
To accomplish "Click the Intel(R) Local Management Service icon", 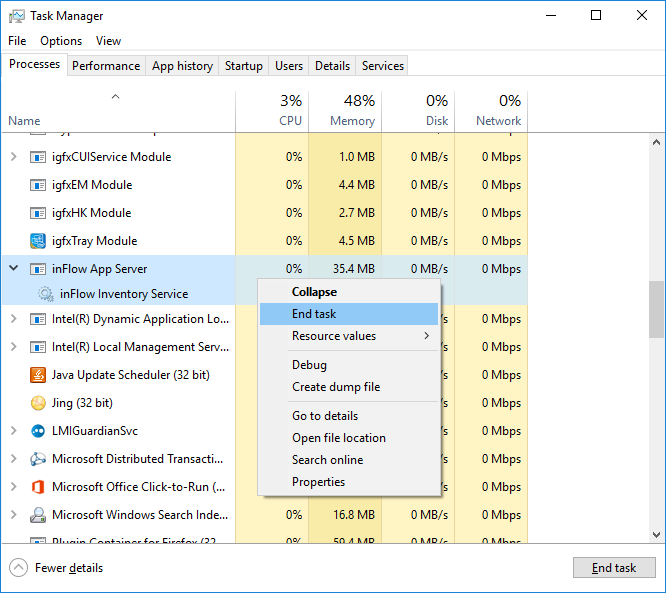I will click(38, 347).
